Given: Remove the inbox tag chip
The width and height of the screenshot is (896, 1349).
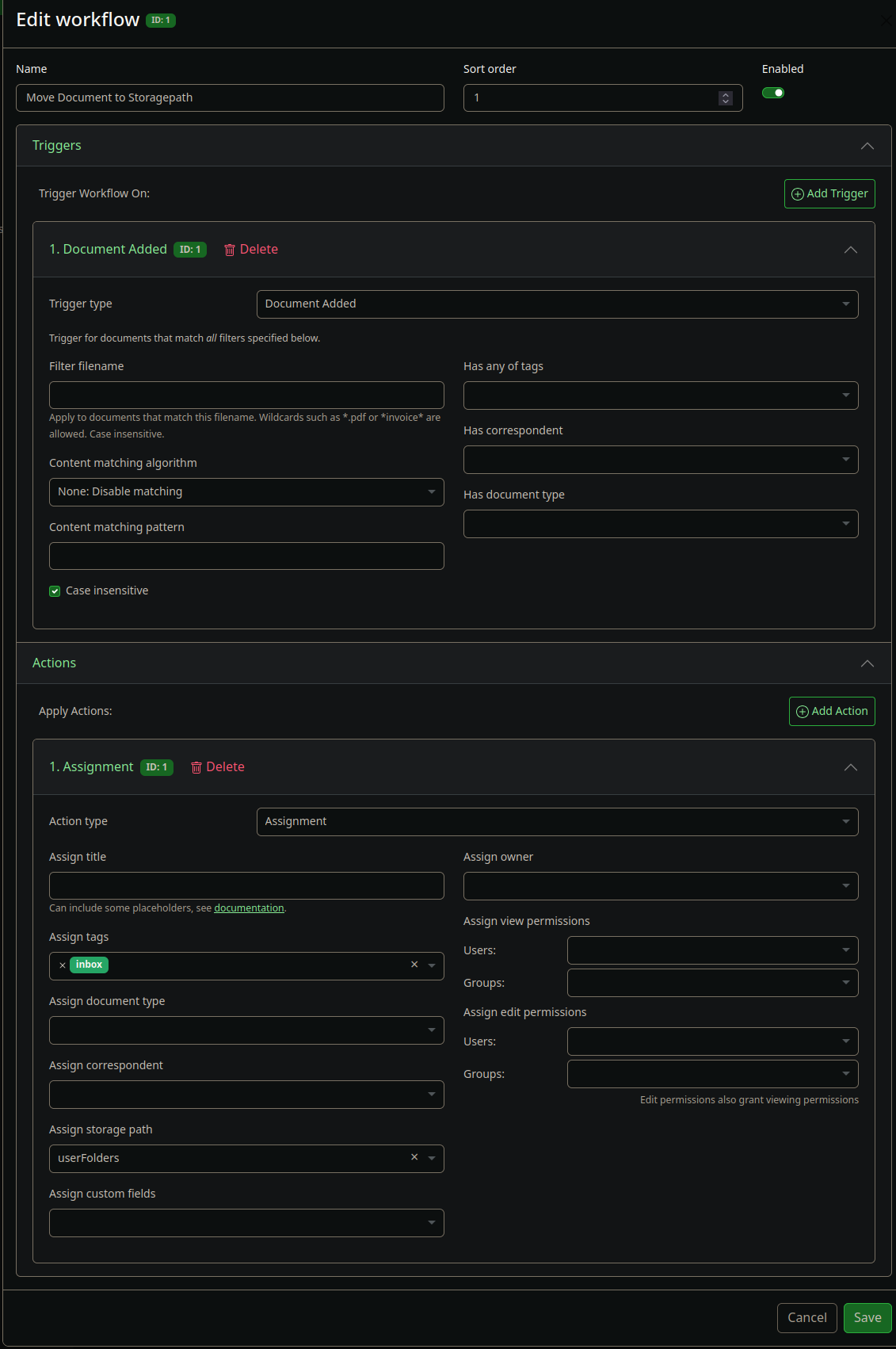Looking at the screenshot, I should click(63, 965).
